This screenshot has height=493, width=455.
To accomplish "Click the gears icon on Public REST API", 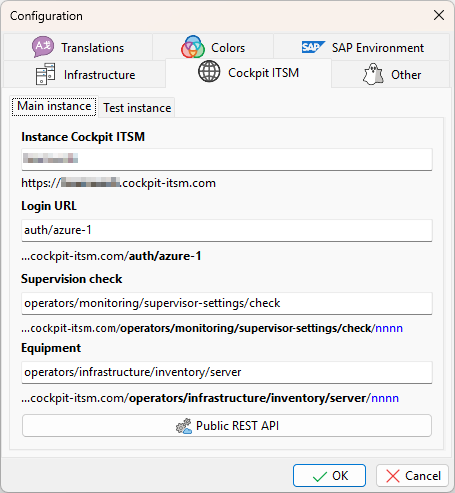I will point(184,426).
